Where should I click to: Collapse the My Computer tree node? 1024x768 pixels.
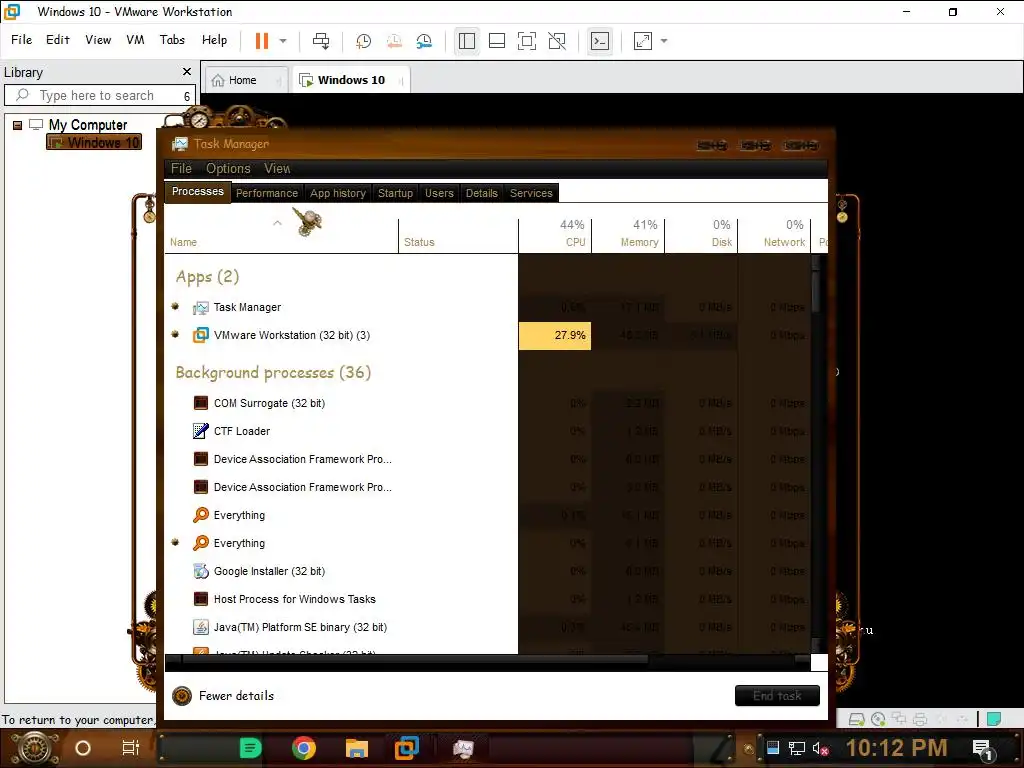[18, 125]
